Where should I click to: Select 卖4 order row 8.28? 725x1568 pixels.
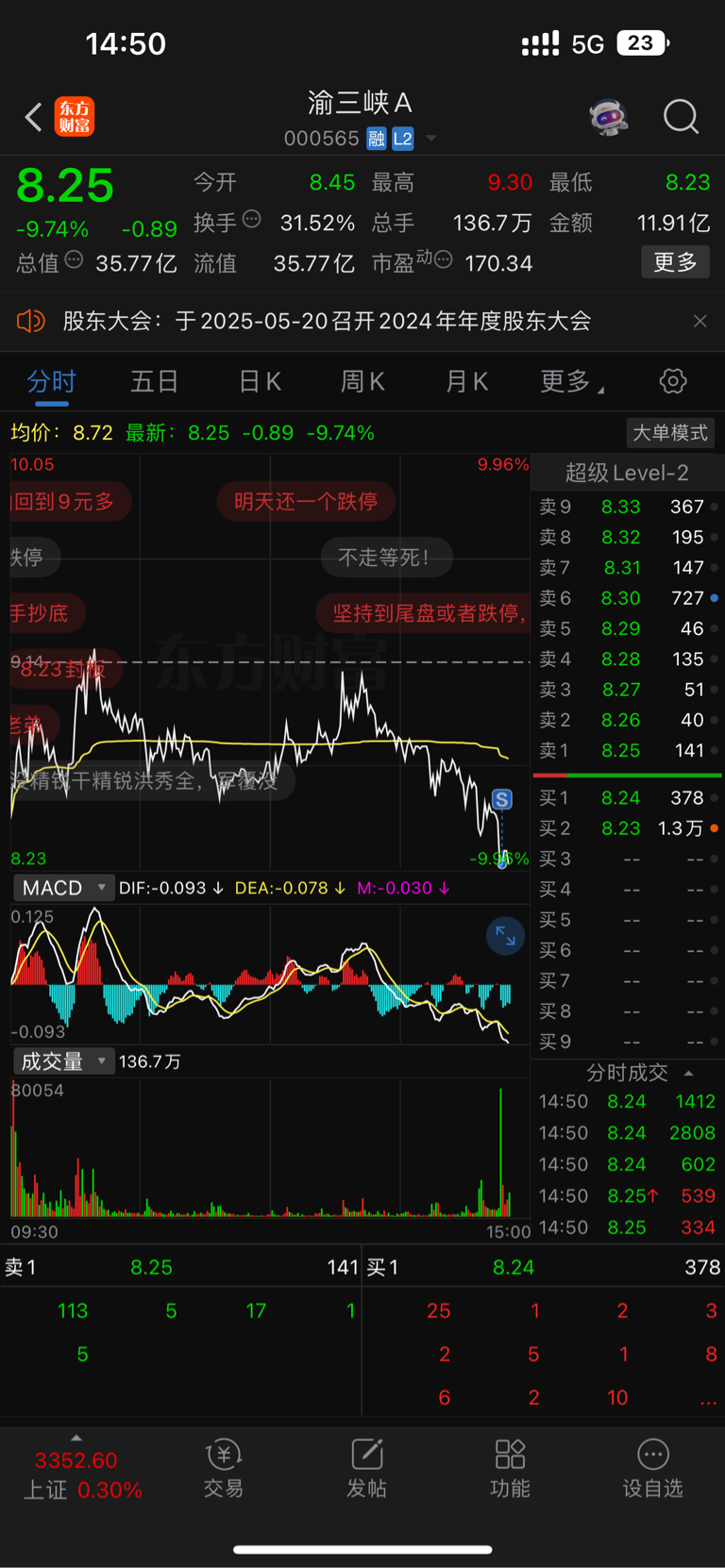tap(627, 659)
